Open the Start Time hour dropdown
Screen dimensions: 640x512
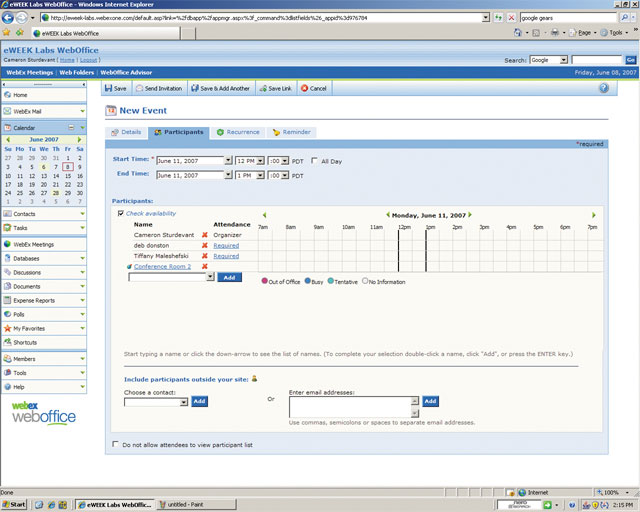[x=261, y=160]
